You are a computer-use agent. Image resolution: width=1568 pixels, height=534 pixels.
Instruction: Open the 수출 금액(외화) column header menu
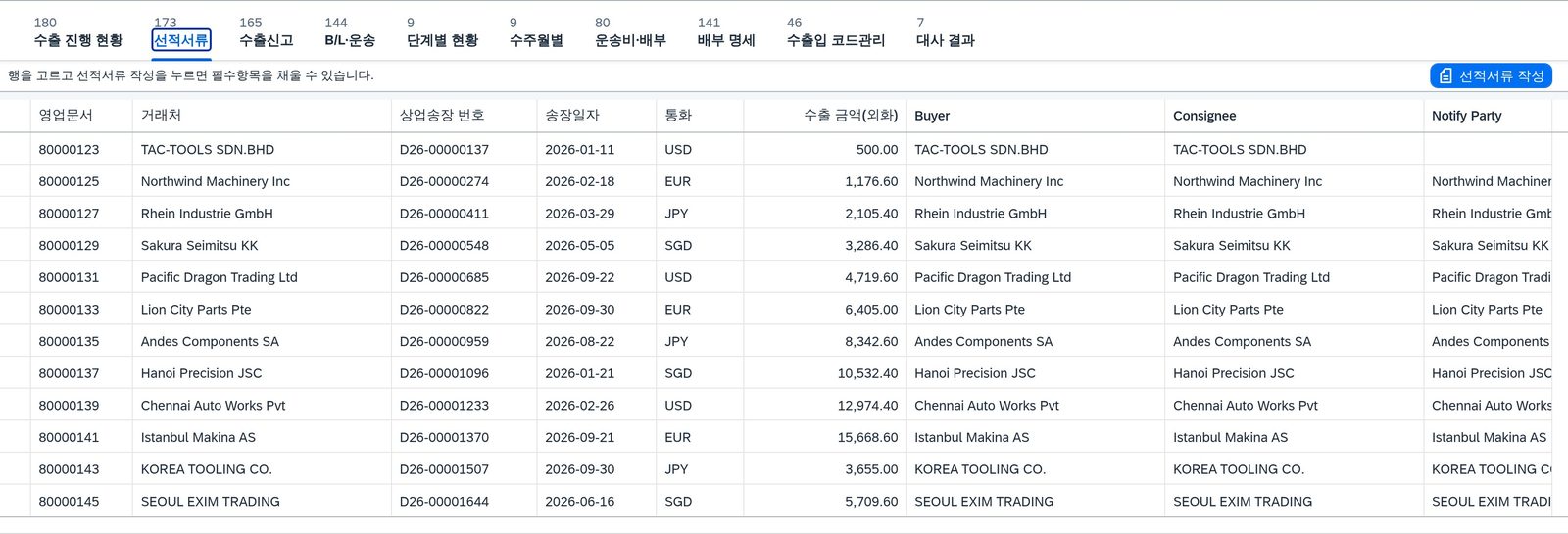825,116
